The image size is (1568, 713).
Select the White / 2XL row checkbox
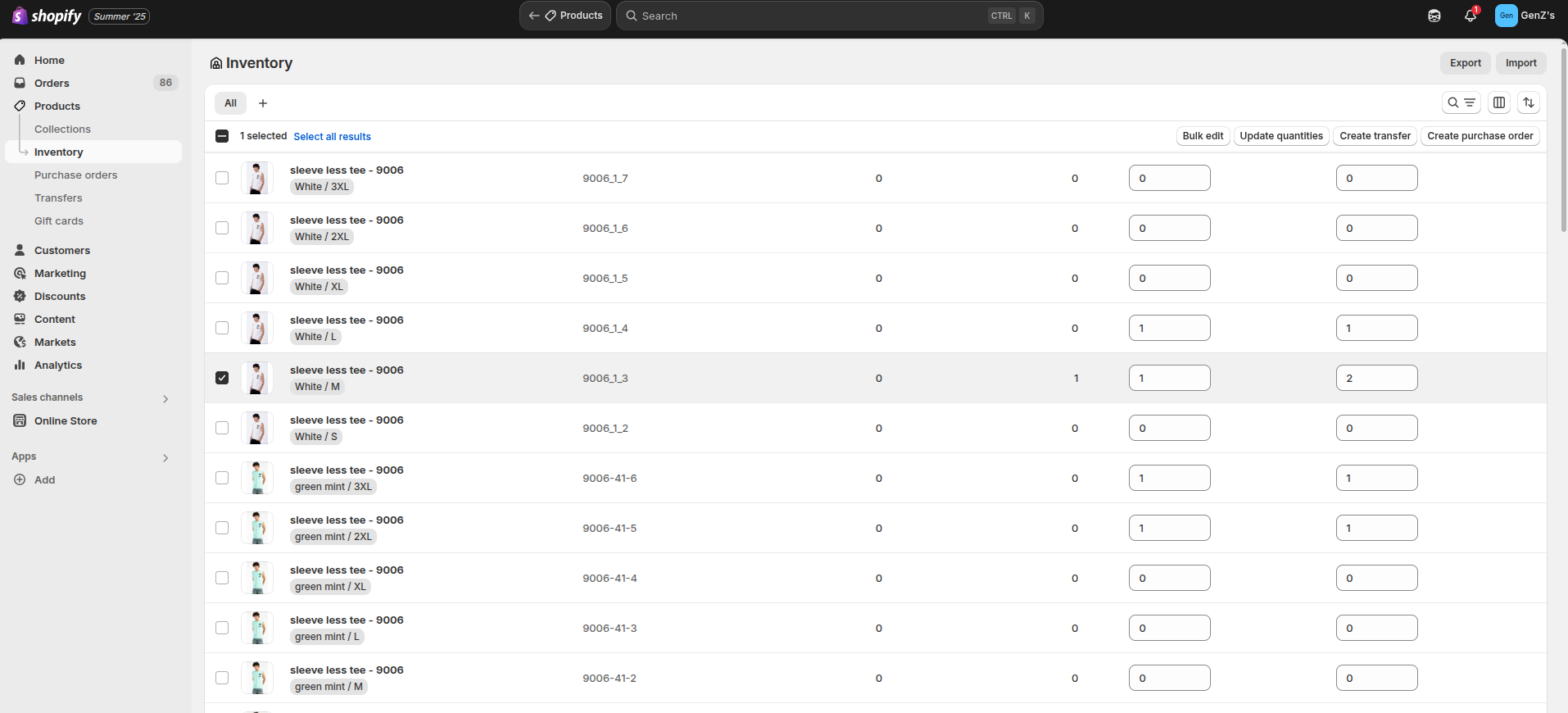click(222, 228)
